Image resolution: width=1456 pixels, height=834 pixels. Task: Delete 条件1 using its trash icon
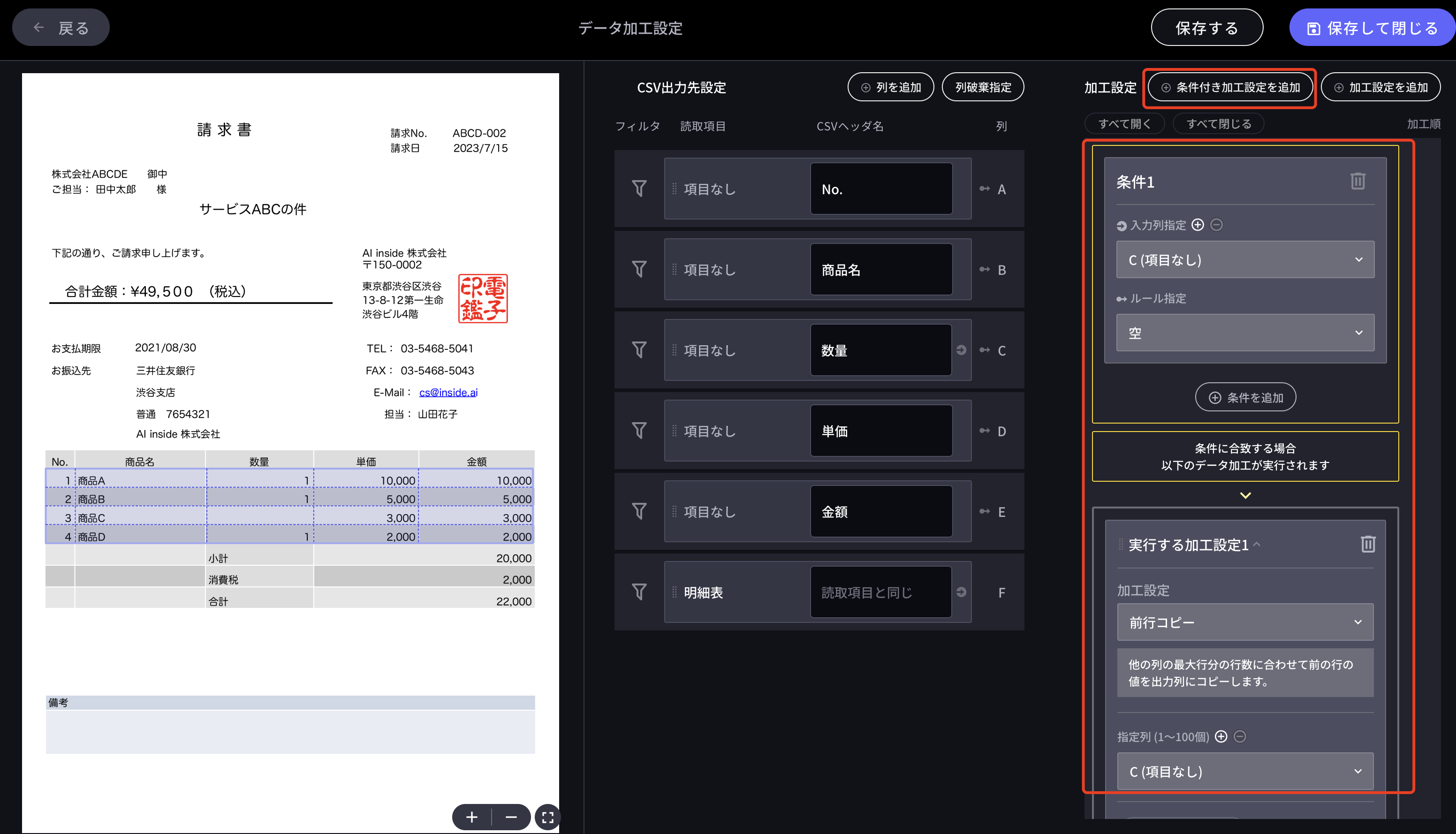point(1358,181)
